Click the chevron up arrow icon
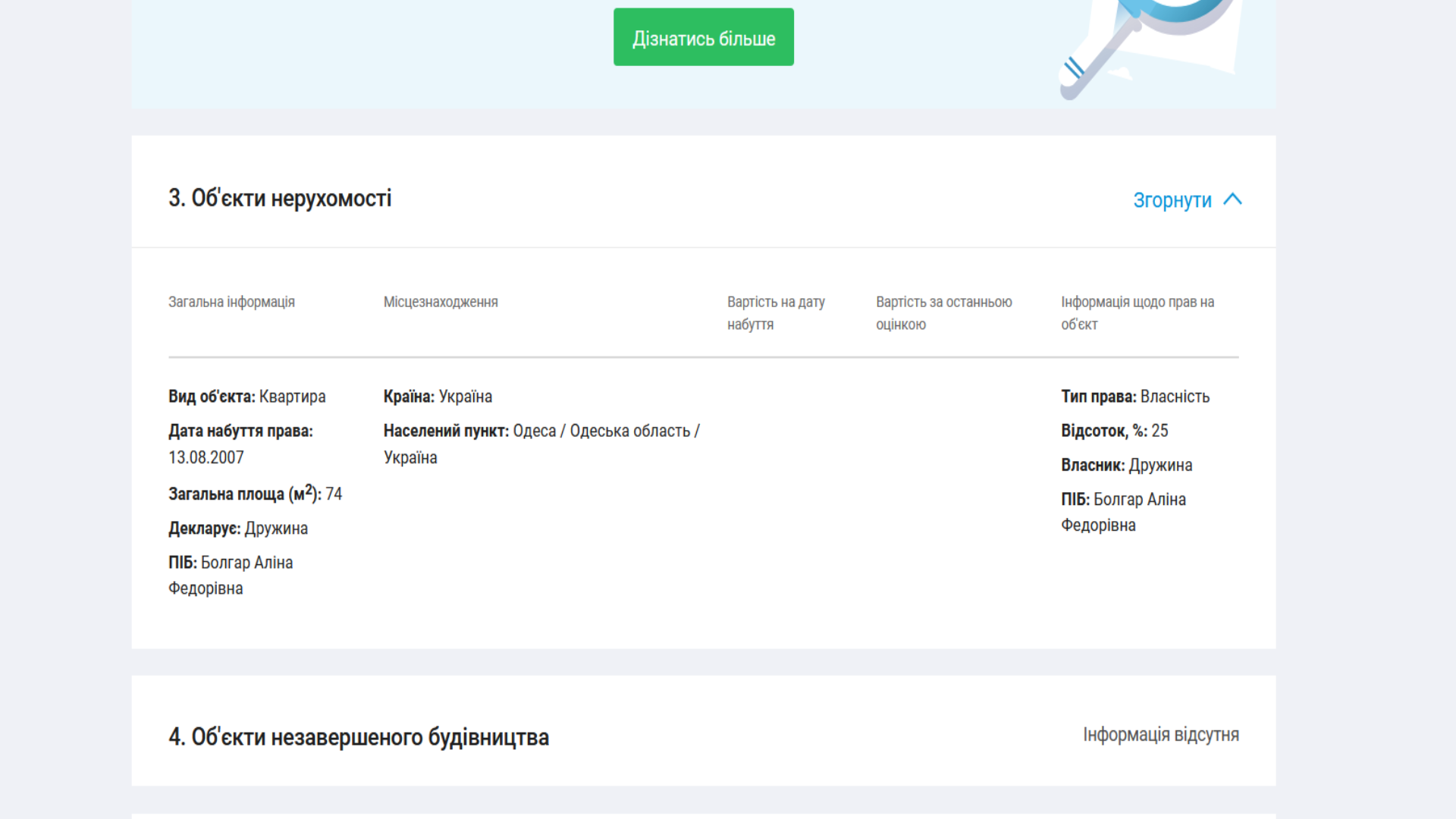 click(x=1232, y=199)
